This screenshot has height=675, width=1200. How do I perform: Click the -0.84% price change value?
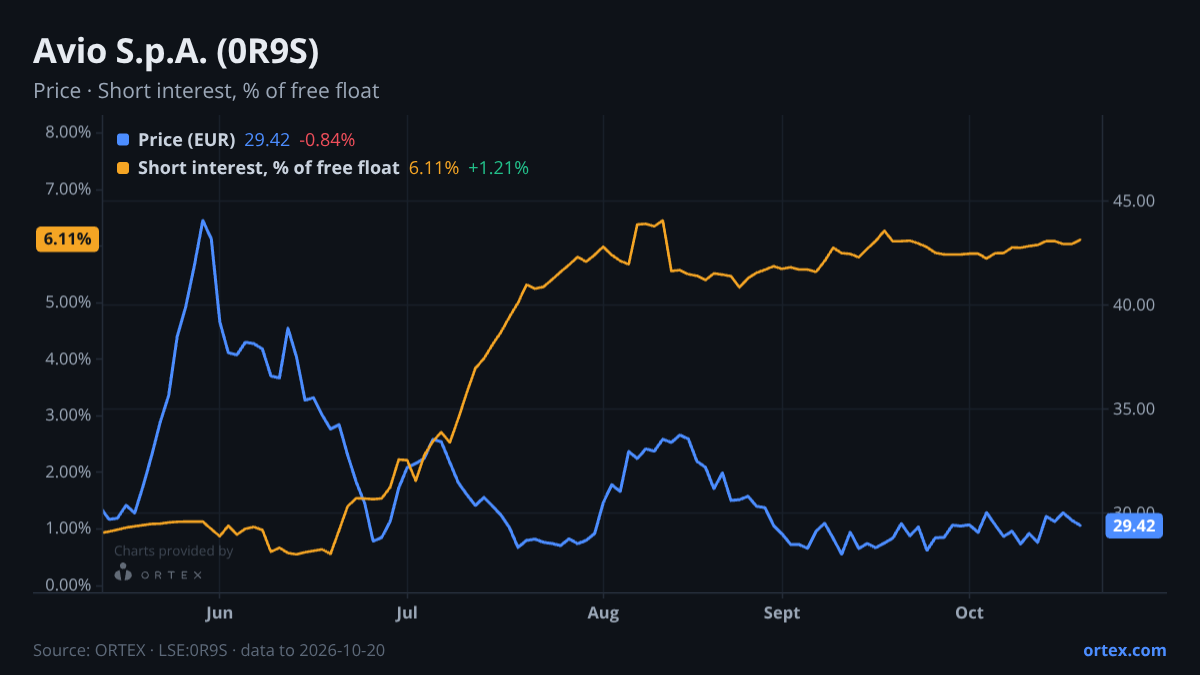pyautogui.click(x=327, y=140)
